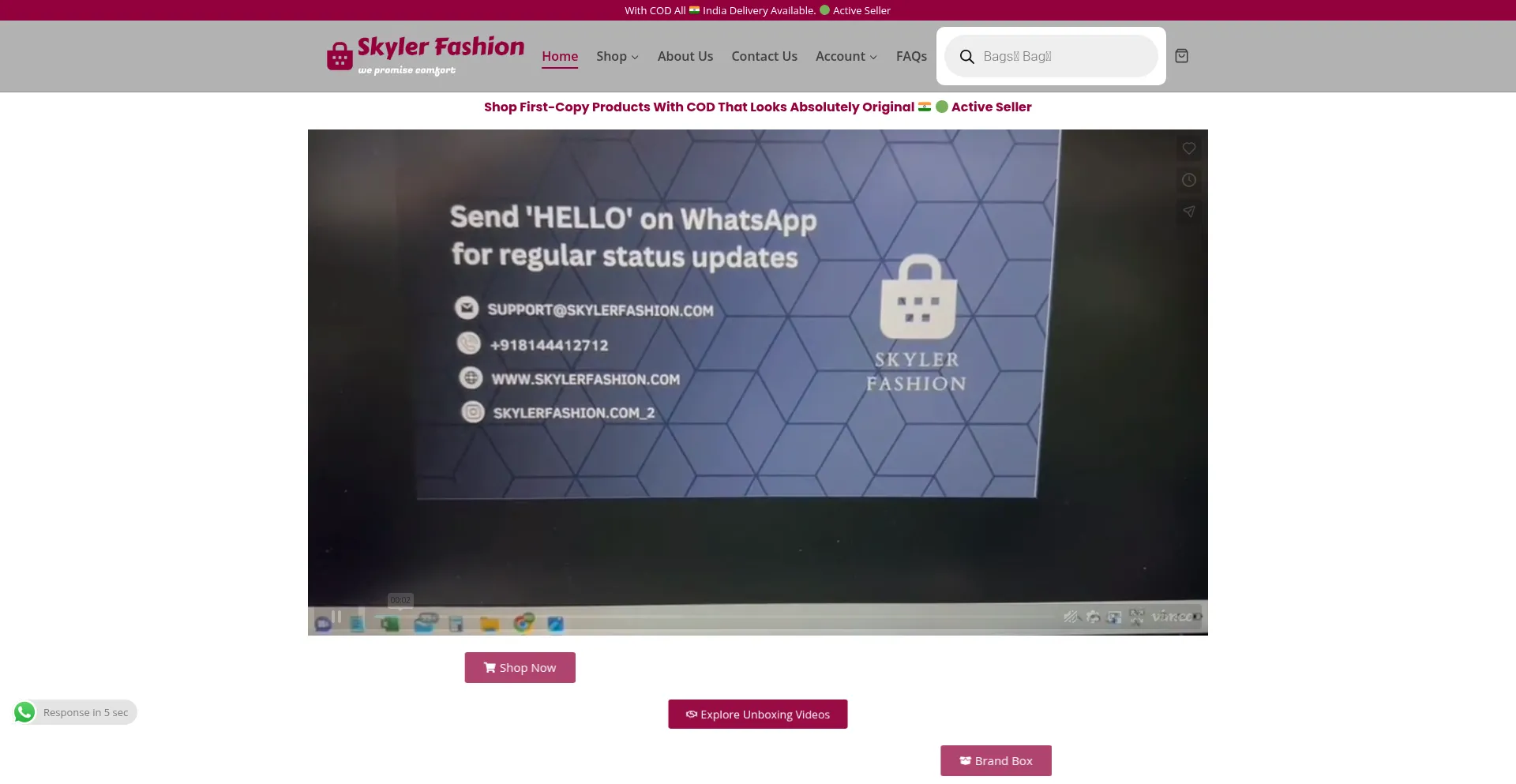The width and height of the screenshot is (1516, 784).
Task: Expand the Shop dropdown menu
Action: pyautogui.click(x=617, y=56)
